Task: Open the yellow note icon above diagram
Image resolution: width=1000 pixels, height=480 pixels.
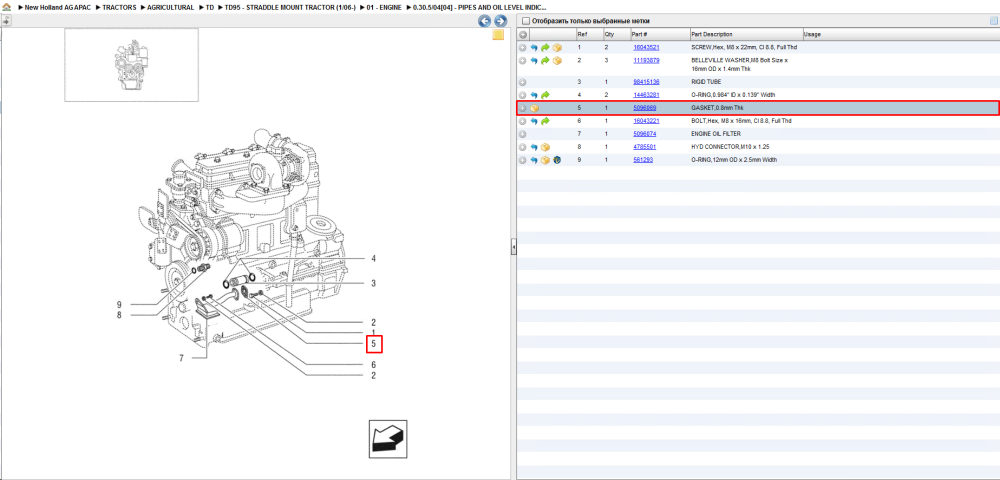Action: tap(498, 35)
